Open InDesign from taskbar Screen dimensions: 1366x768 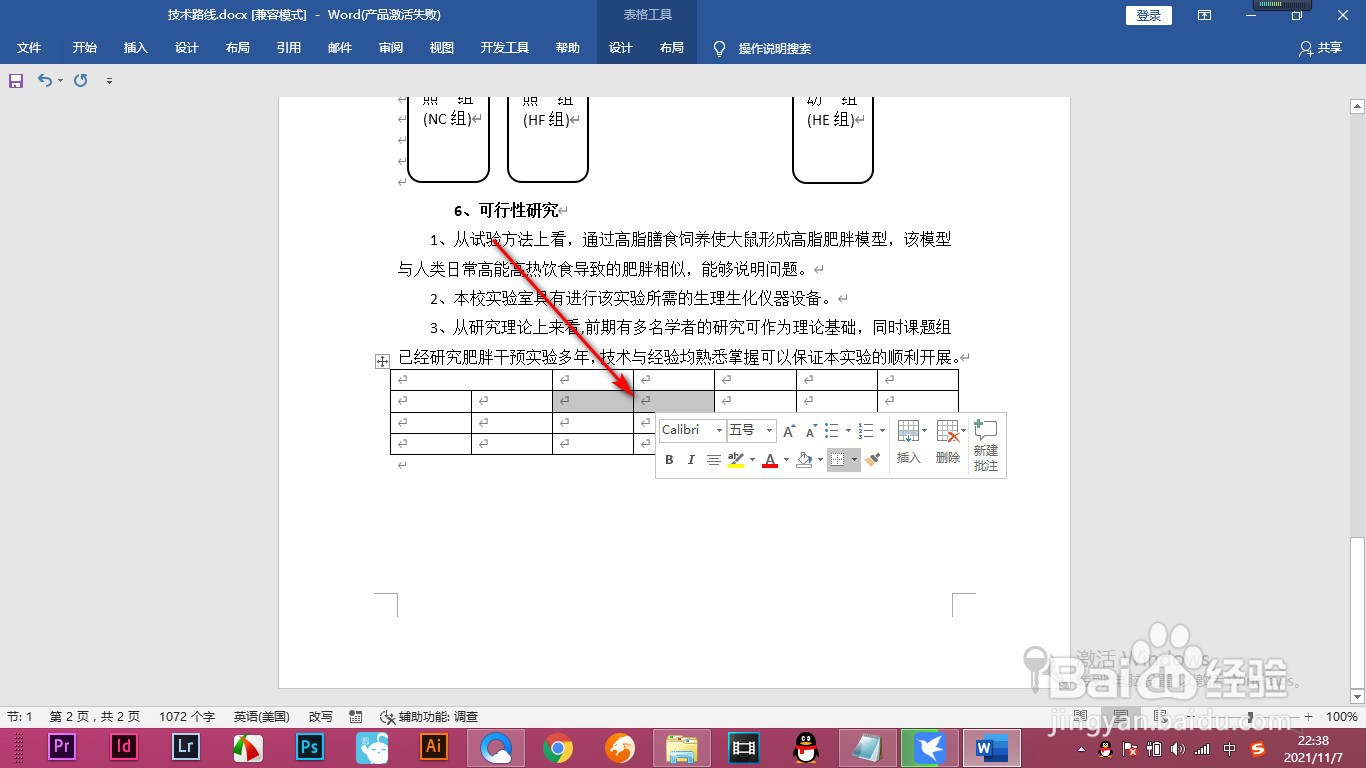(x=124, y=747)
